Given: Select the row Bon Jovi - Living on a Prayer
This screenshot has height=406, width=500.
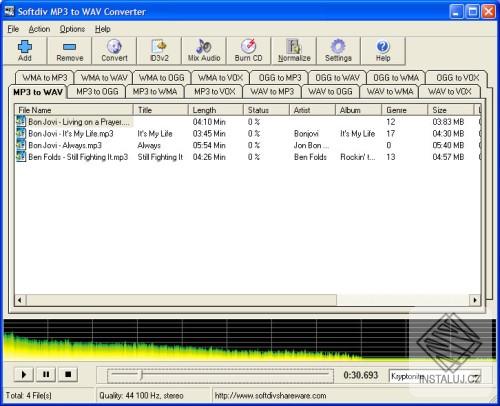Looking at the screenshot, I should click(248, 122).
